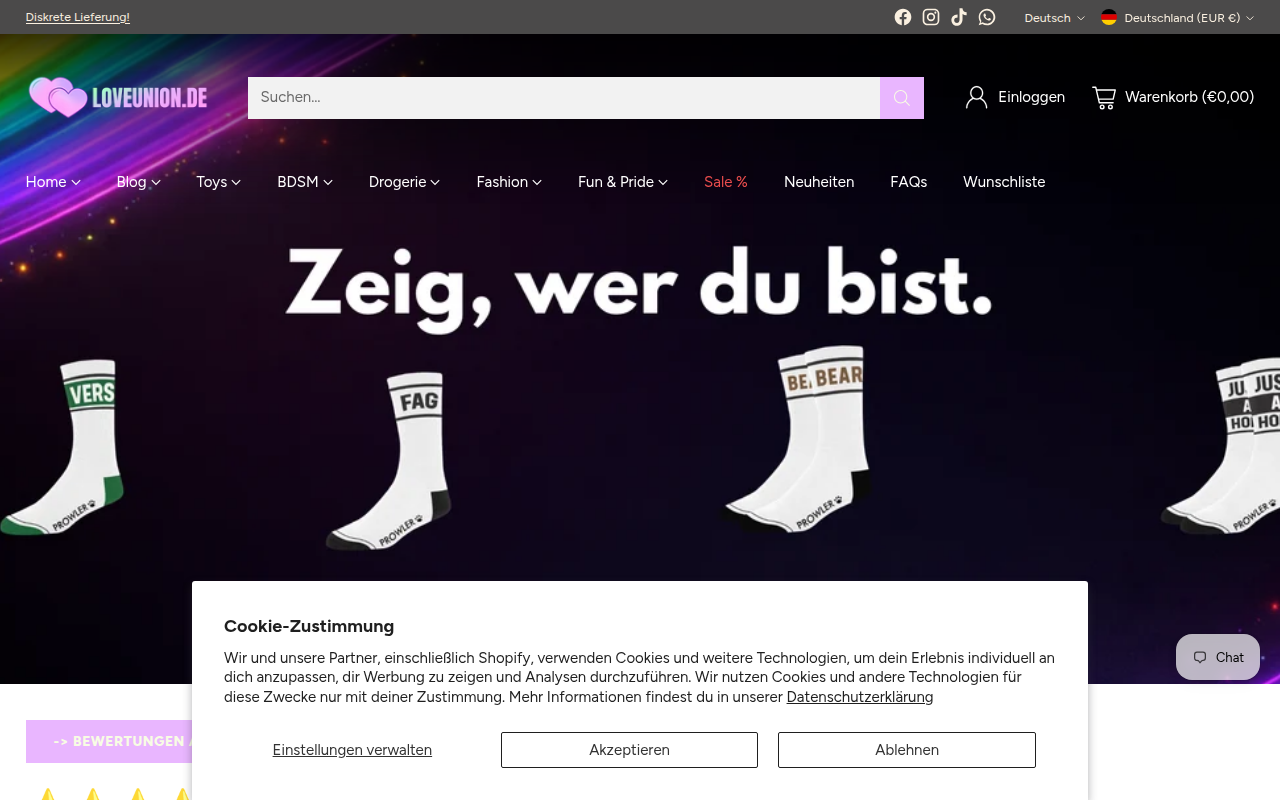Open the Facebook social link

click(903, 17)
